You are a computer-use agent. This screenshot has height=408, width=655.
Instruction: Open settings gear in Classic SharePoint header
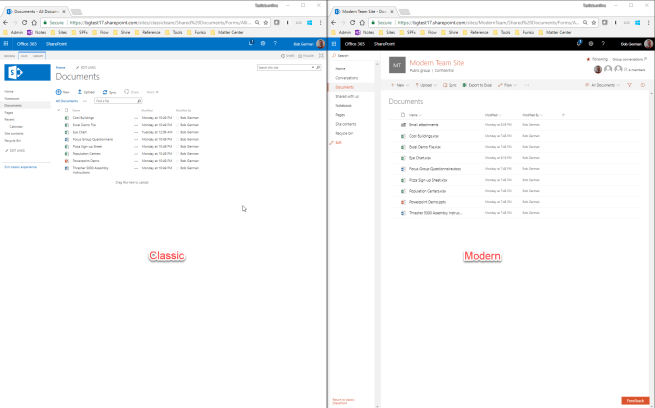click(x=263, y=43)
